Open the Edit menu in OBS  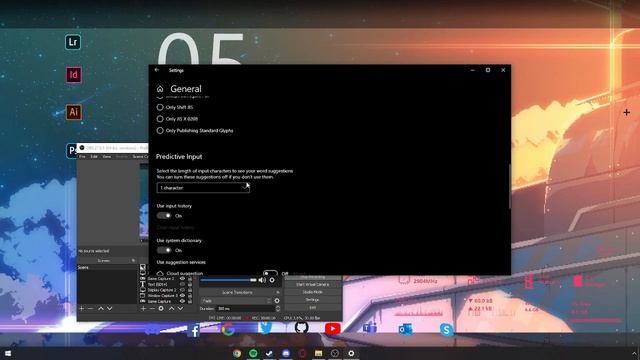click(x=94, y=157)
